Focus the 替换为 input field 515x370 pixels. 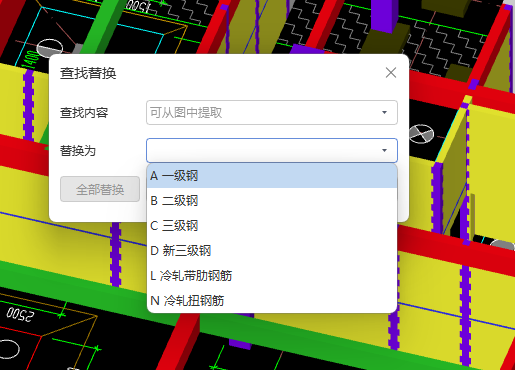272,151
